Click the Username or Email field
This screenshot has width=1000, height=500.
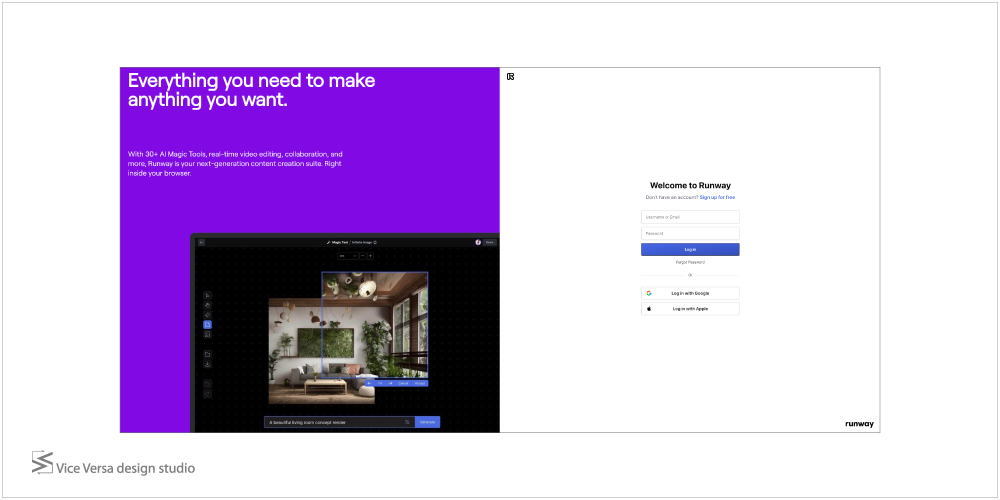690,217
